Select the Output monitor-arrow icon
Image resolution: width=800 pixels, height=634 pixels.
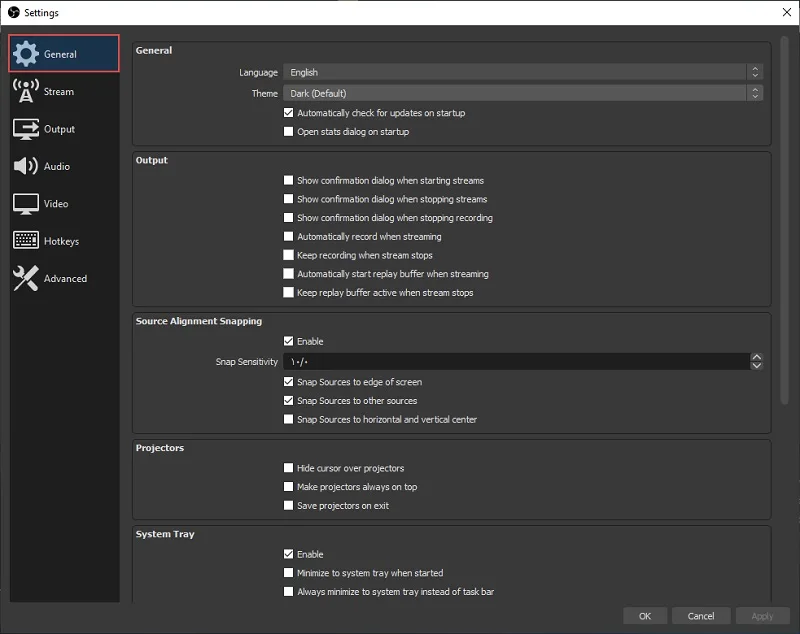coord(26,129)
